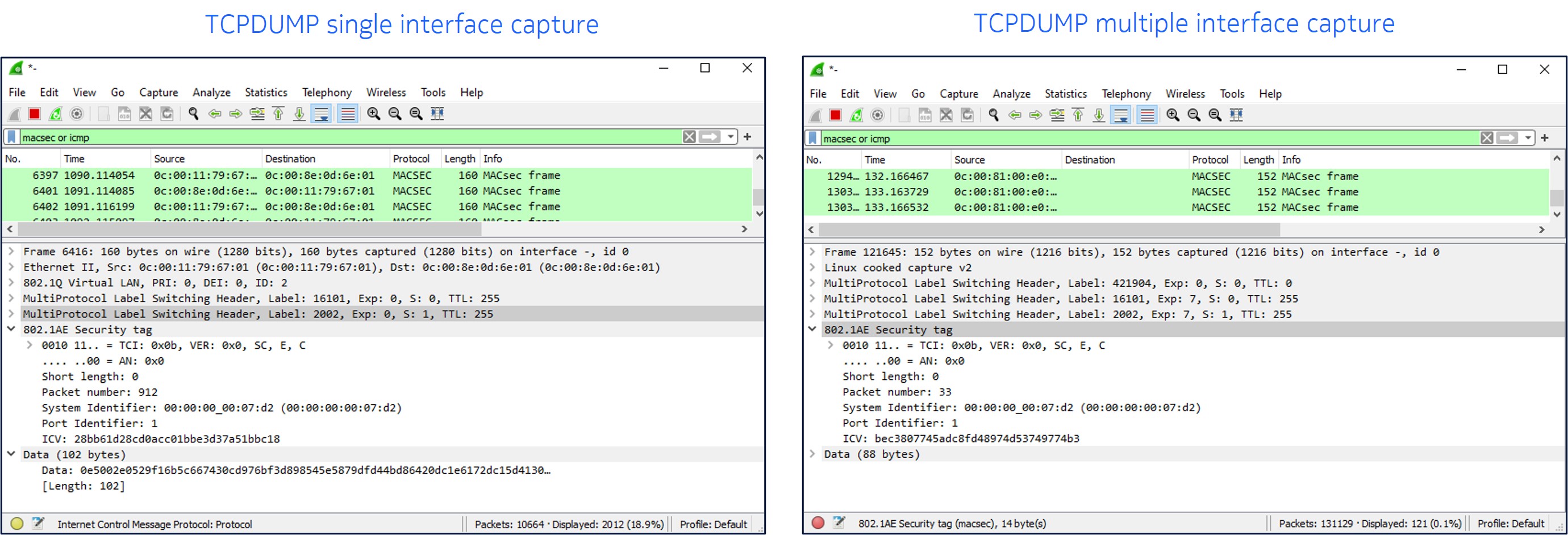The width and height of the screenshot is (1568, 535).
Task: Go forward in packet history, single interface window
Action: tap(236, 114)
